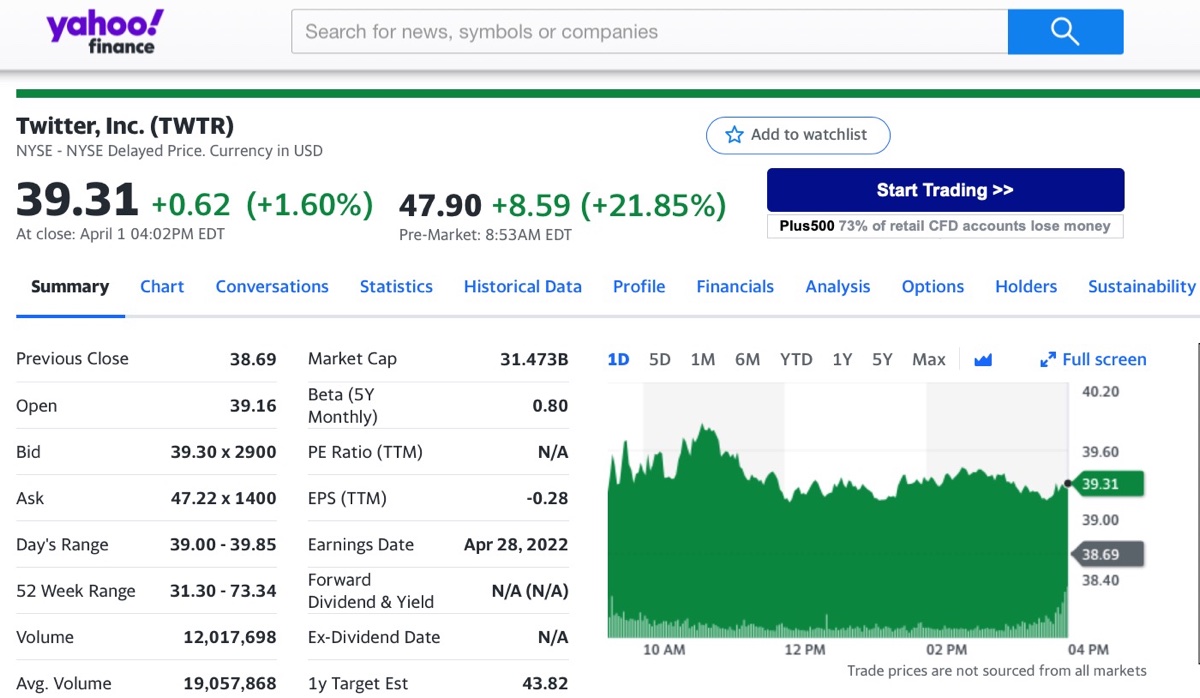Click the star icon beside Add to watchlist
1200x698 pixels.
click(735, 135)
